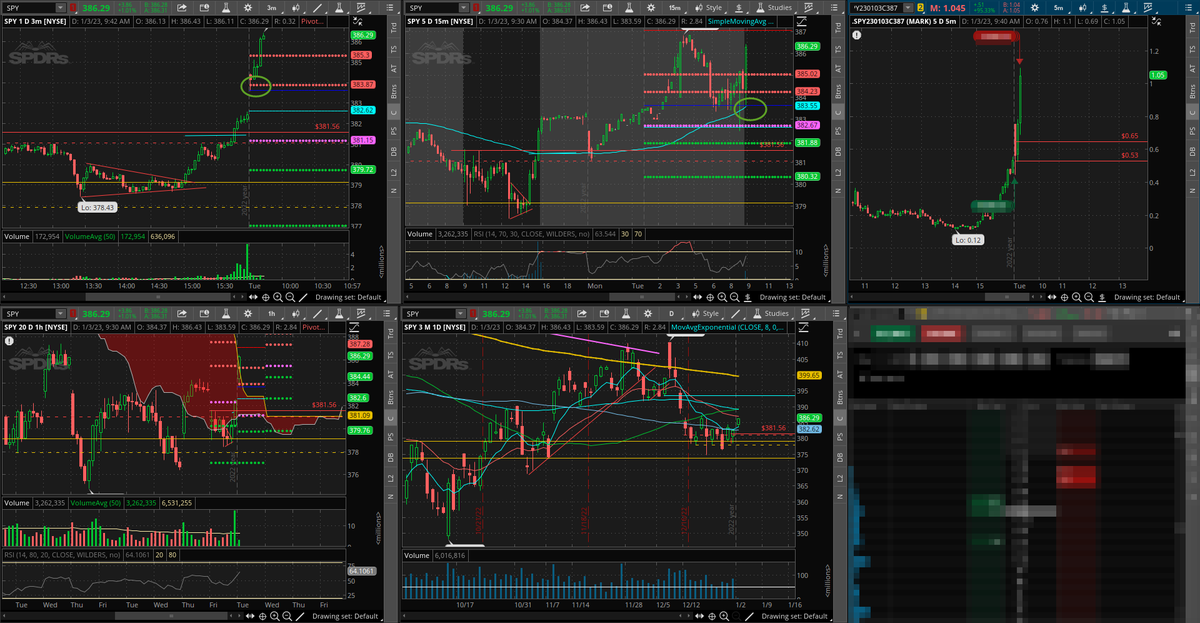Click gear settings on SPY 5 D 15m chart
Viewport: 1200px width, 623px height.
[x=651, y=7]
